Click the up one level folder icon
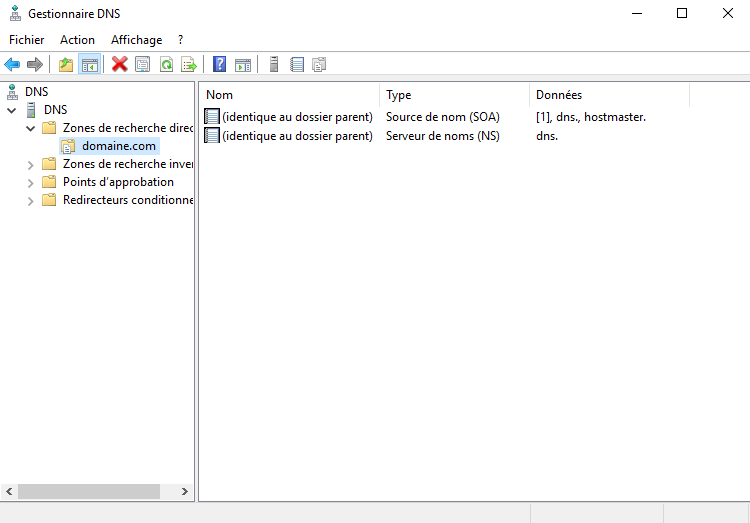This screenshot has width=750, height=523. [x=66, y=64]
